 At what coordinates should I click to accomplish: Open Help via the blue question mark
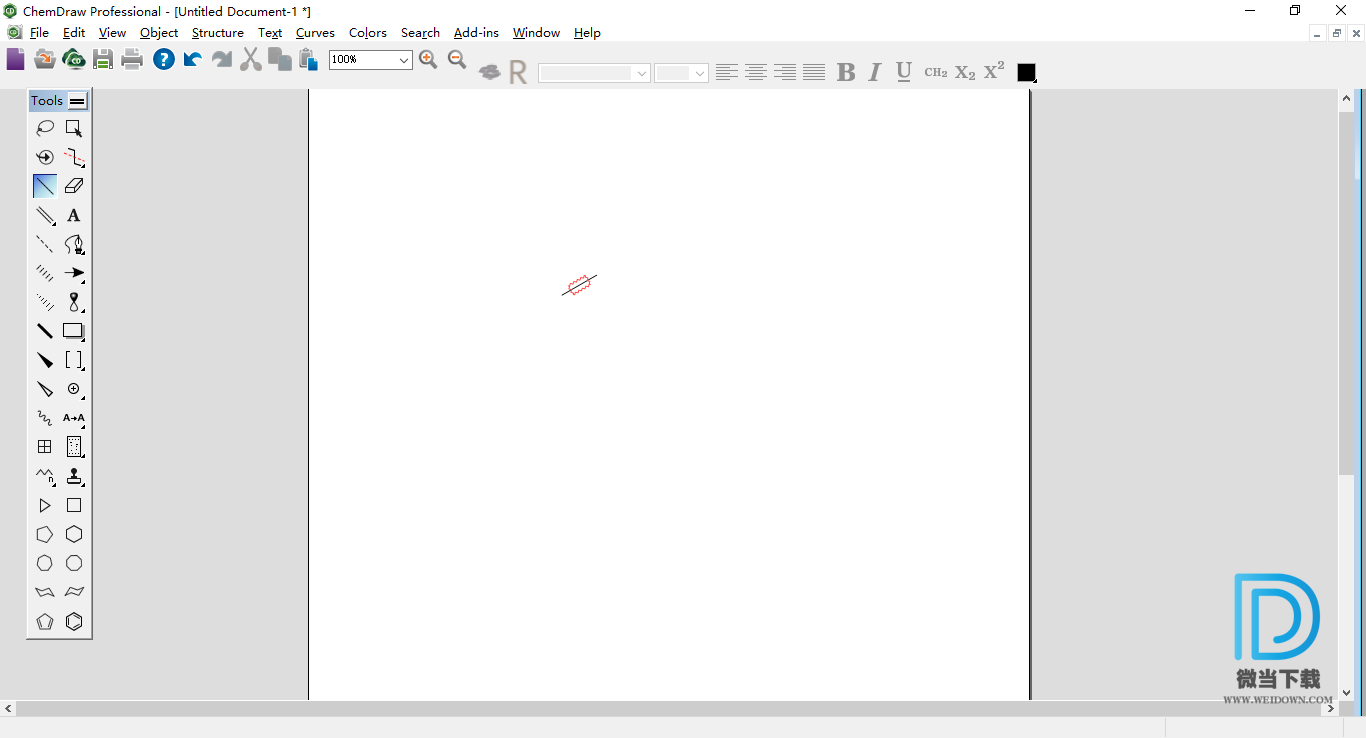point(164,60)
